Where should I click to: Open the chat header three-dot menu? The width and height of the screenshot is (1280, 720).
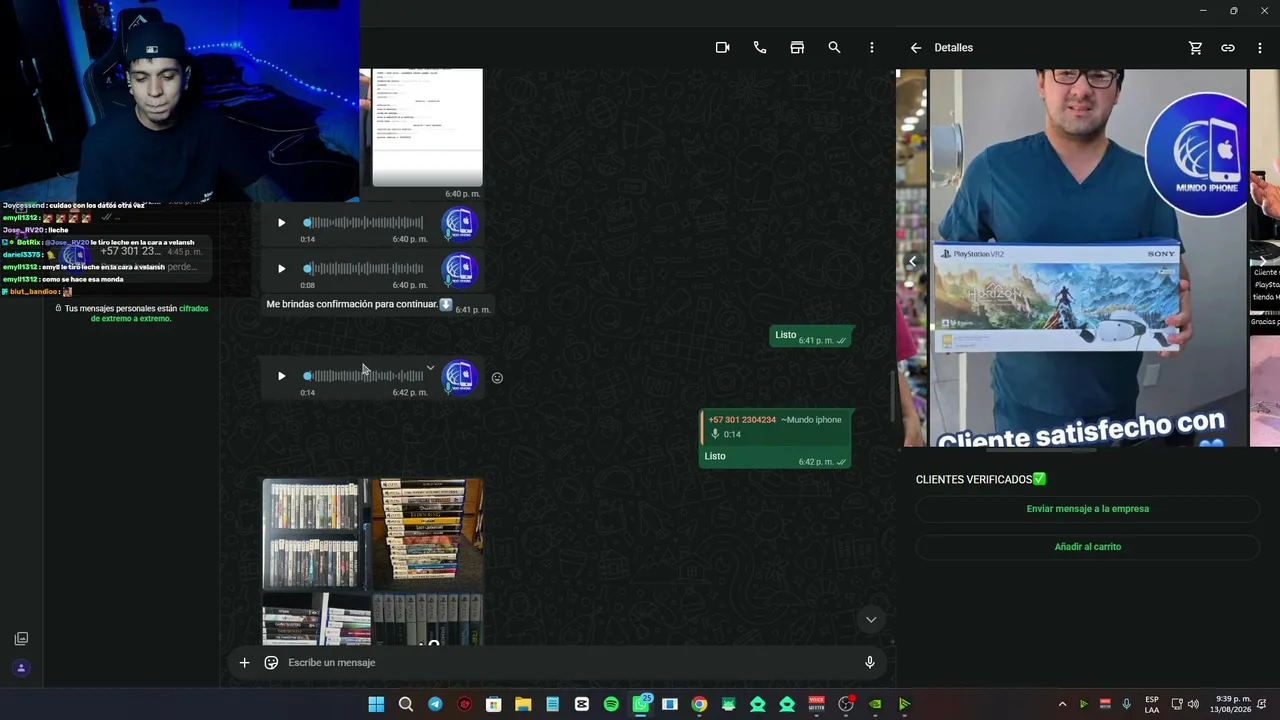[x=872, y=48]
